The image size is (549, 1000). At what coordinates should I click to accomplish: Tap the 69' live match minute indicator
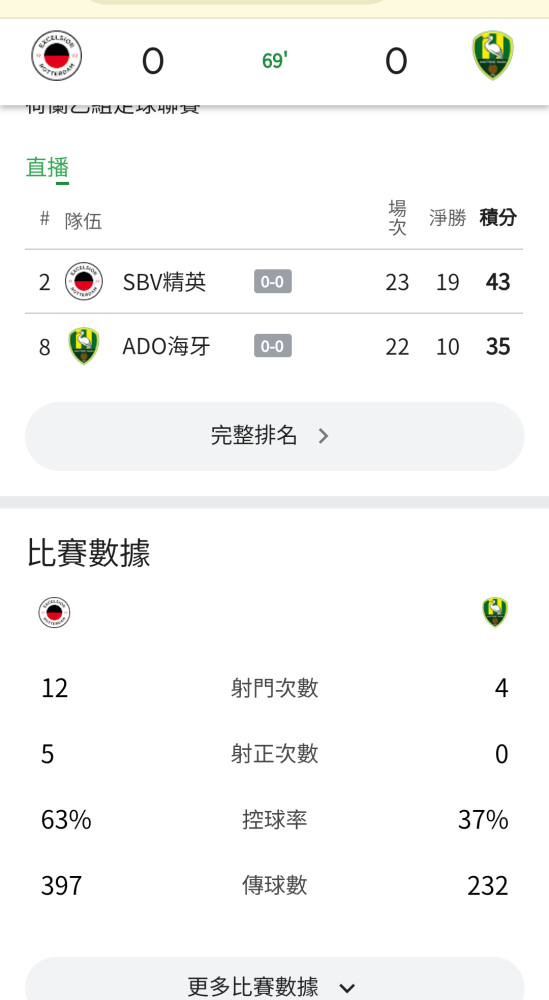[275, 61]
